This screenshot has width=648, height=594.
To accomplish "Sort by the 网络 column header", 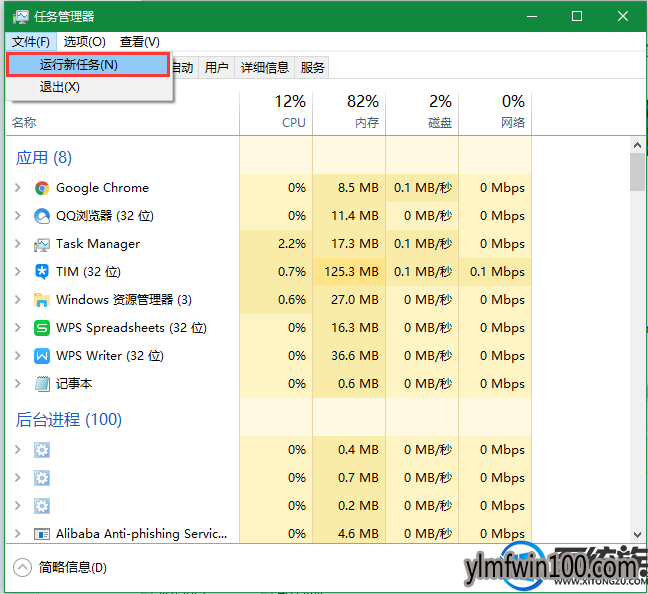I will (x=495, y=112).
